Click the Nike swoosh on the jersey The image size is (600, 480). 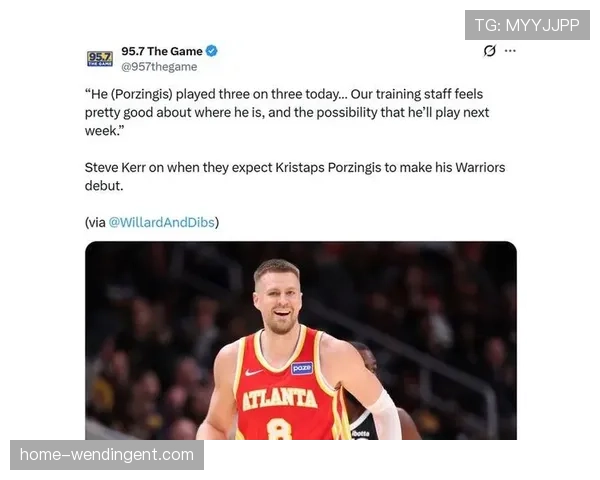pyautogui.click(x=254, y=372)
